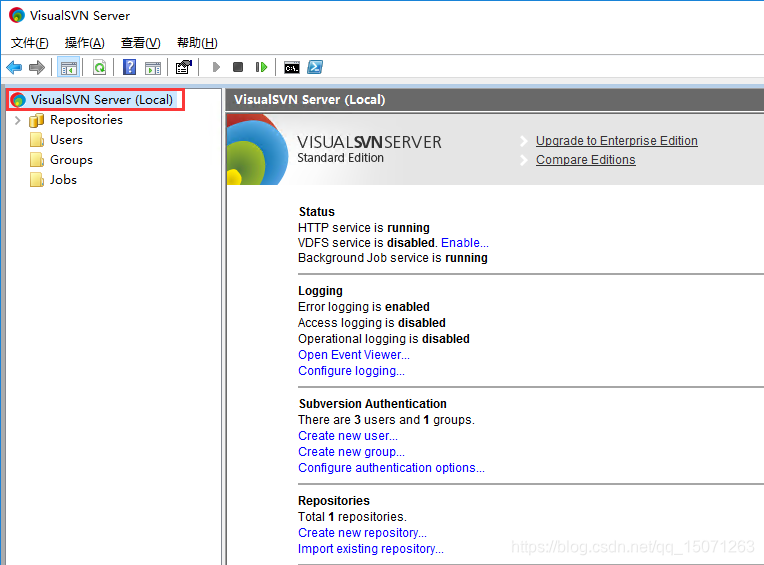Click 'HTTP service is running' text
Image resolution: width=764 pixels, height=565 pixels.
coord(364,227)
